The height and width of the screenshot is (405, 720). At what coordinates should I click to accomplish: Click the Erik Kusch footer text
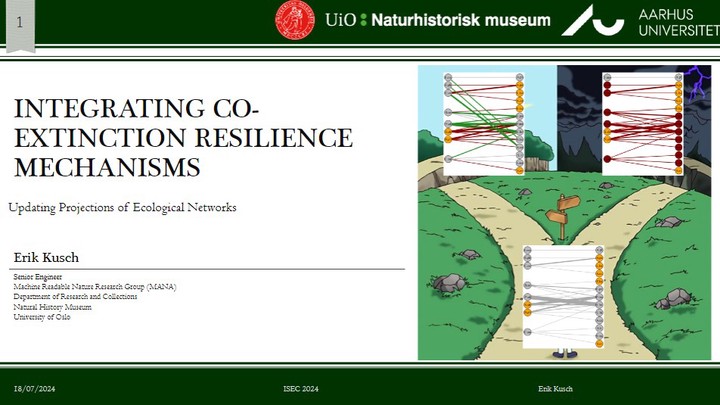pos(555,388)
